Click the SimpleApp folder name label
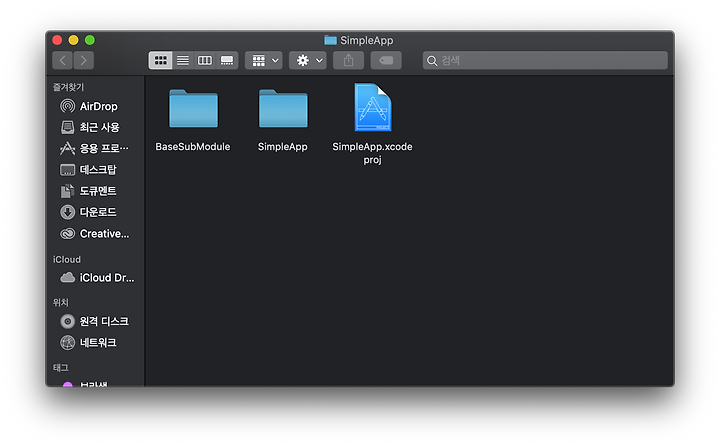This screenshot has height=447, width=720. click(x=282, y=147)
